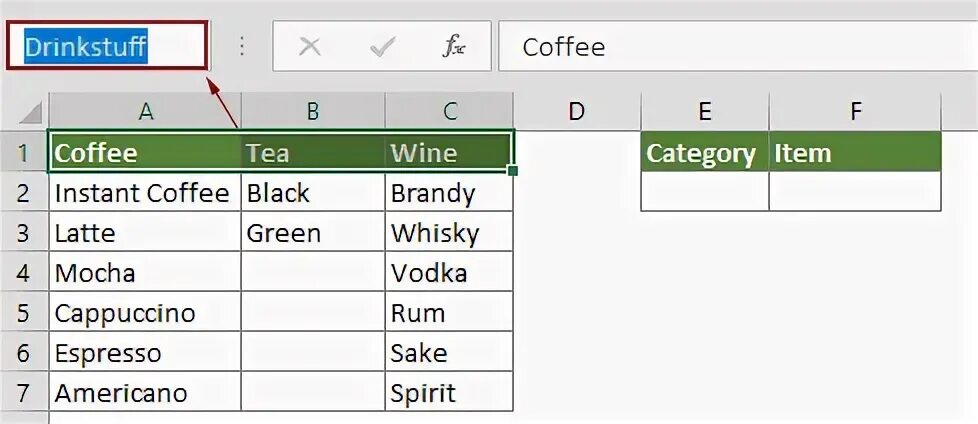
Task: Select column D header
Action: click(x=576, y=111)
